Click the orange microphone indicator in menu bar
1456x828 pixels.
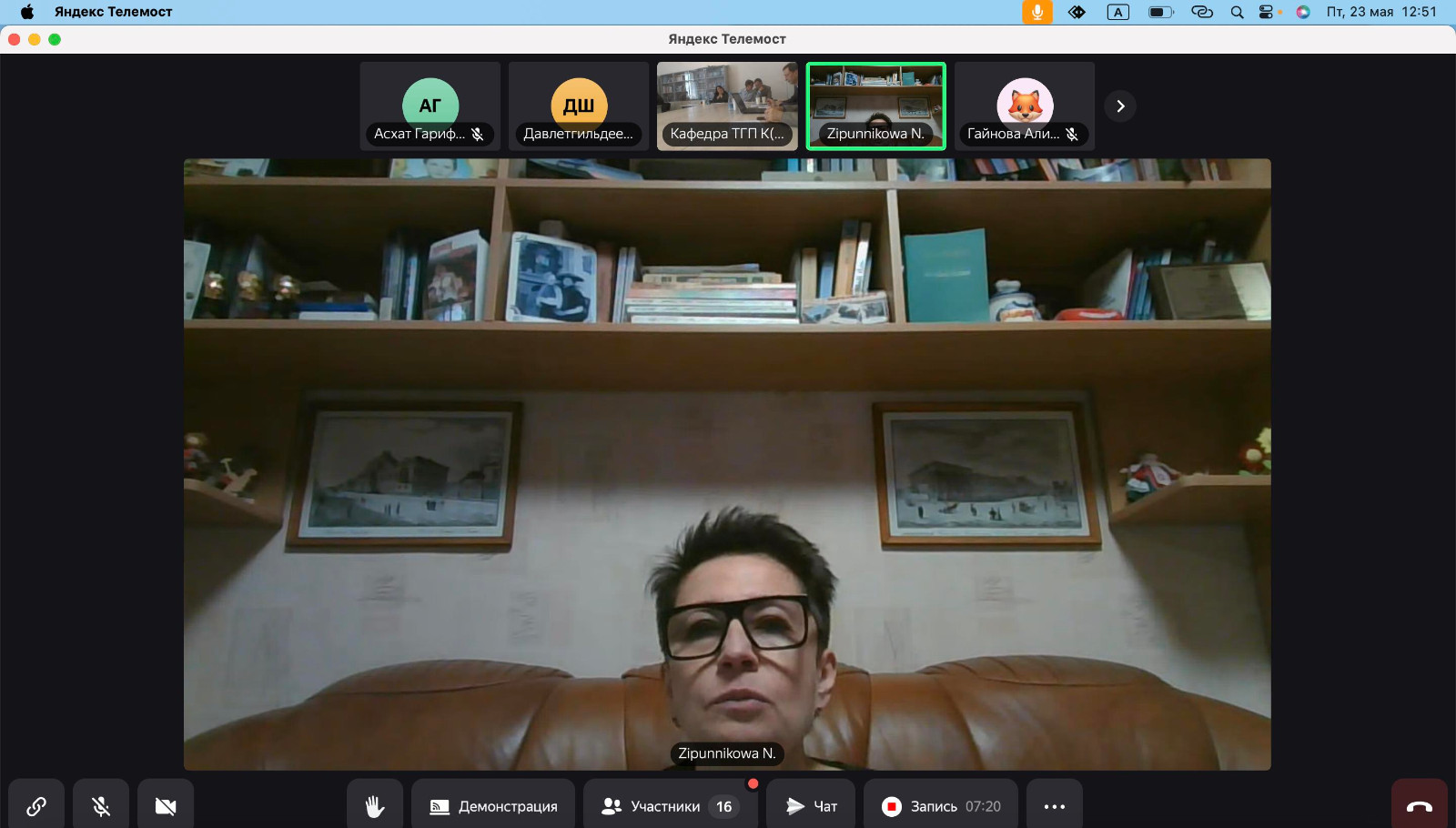[1036, 12]
